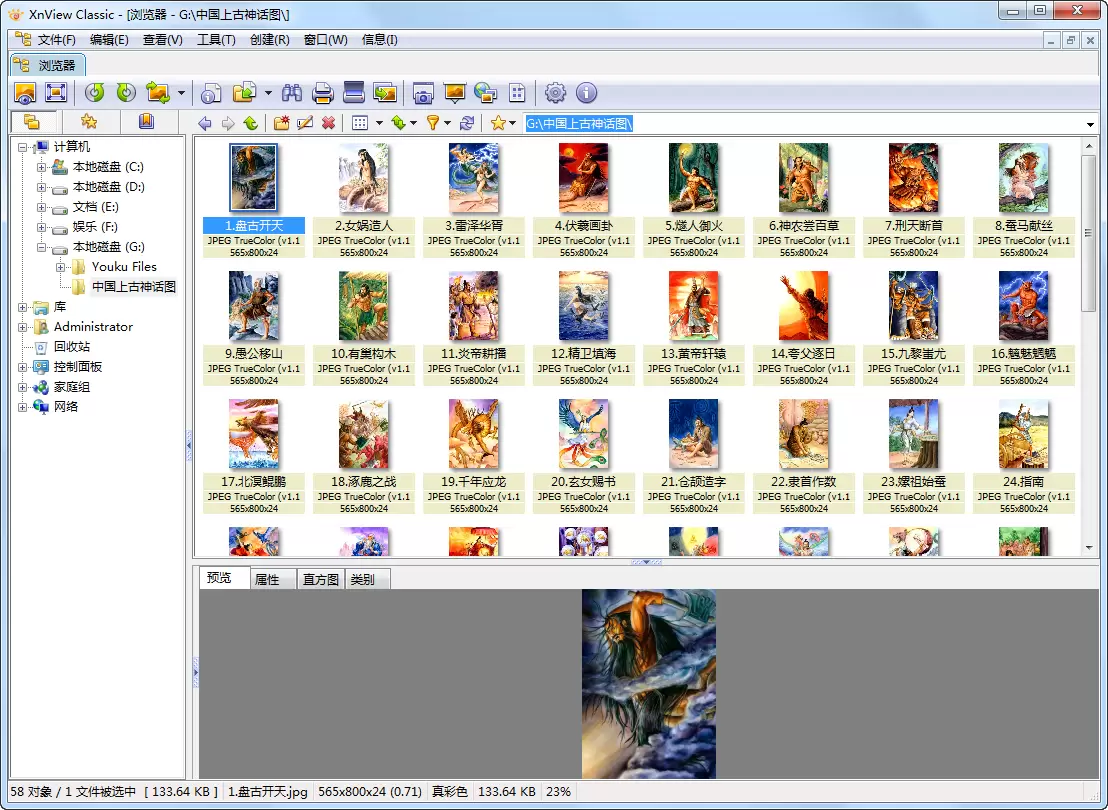Open the filter dropdown arrow
The image size is (1108, 810).
447,124
